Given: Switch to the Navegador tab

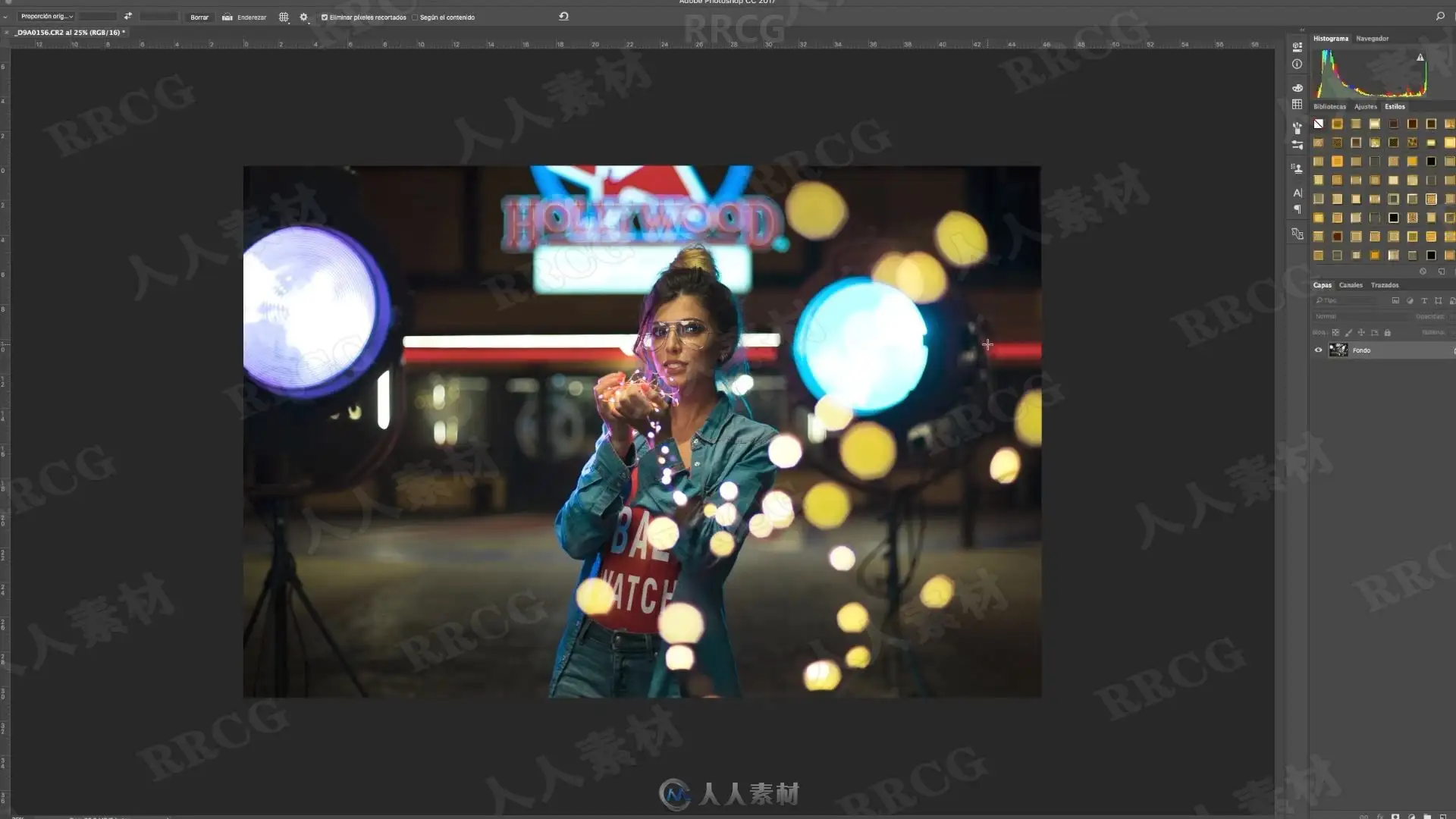Looking at the screenshot, I should (1372, 39).
